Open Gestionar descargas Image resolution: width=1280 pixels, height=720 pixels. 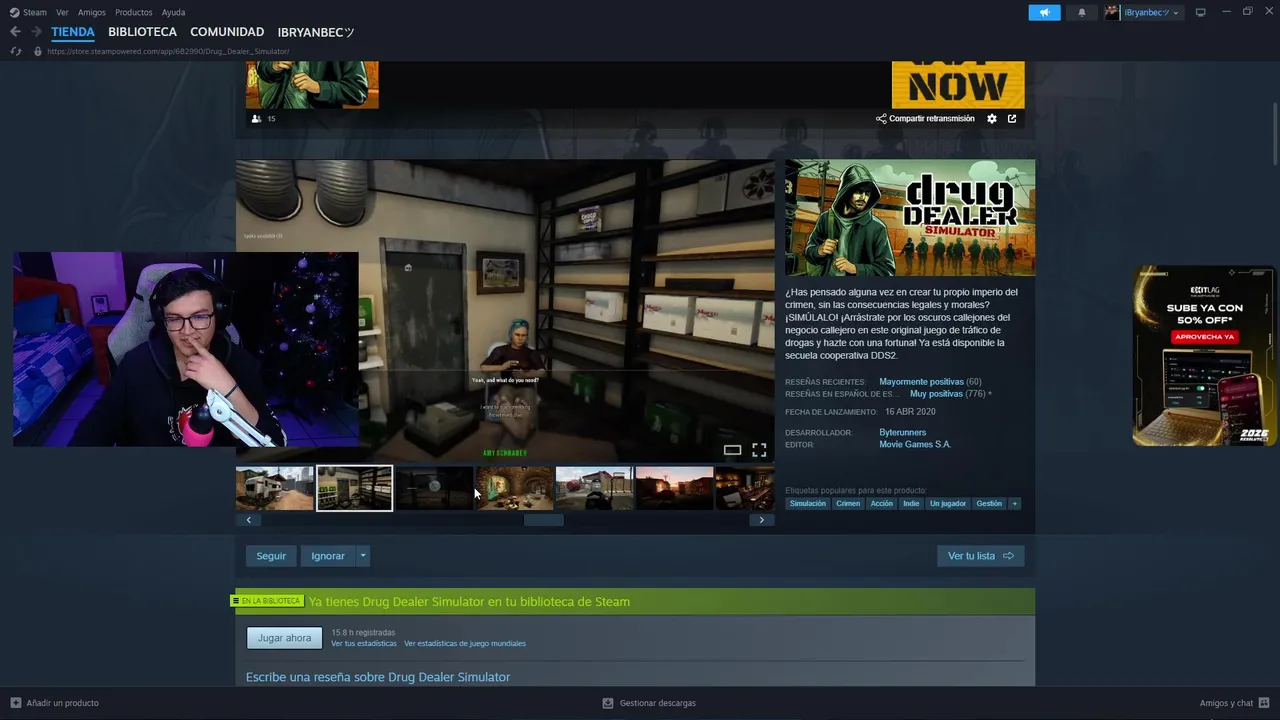coord(649,703)
